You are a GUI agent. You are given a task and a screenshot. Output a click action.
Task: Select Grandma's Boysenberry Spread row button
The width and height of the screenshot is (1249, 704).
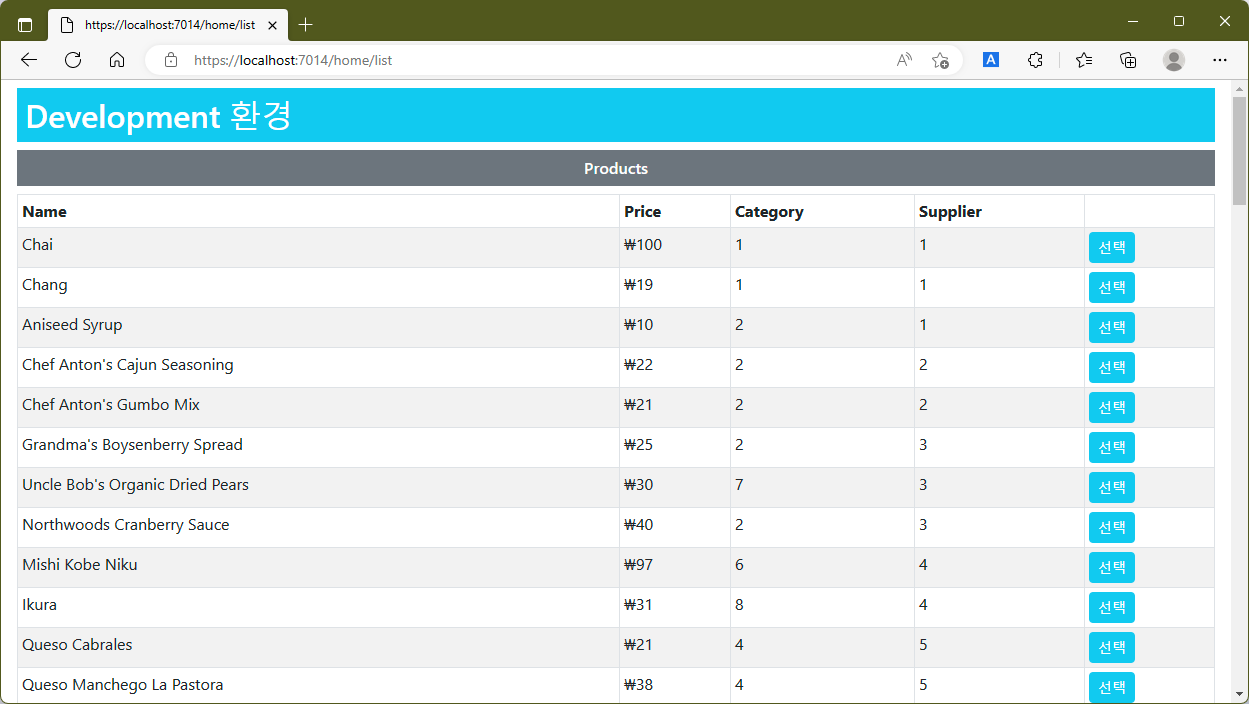[1111, 448]
